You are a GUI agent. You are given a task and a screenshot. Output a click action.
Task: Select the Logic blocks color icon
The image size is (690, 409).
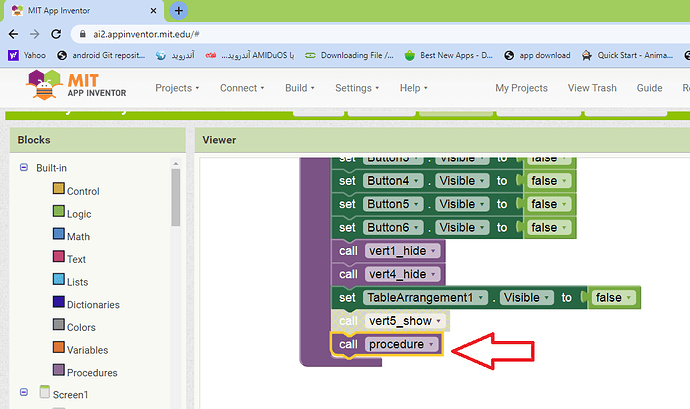pos(58,212)
